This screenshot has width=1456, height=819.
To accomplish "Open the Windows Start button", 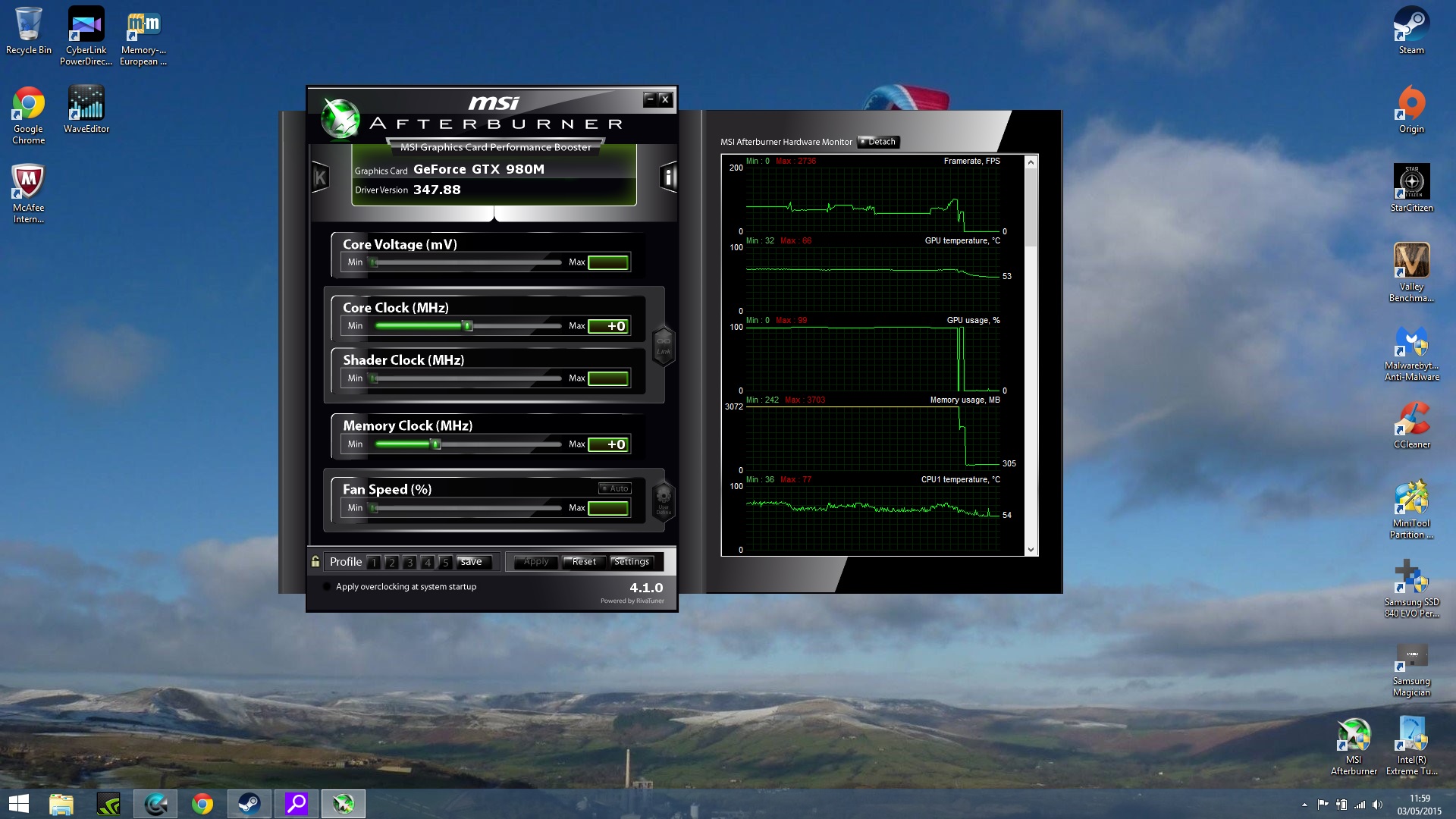I will pos(19,804).
